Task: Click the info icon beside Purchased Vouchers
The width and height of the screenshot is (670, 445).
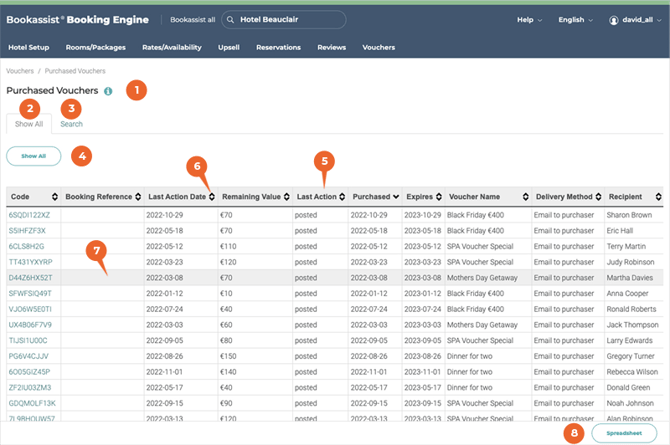Action: coord(108,91)
